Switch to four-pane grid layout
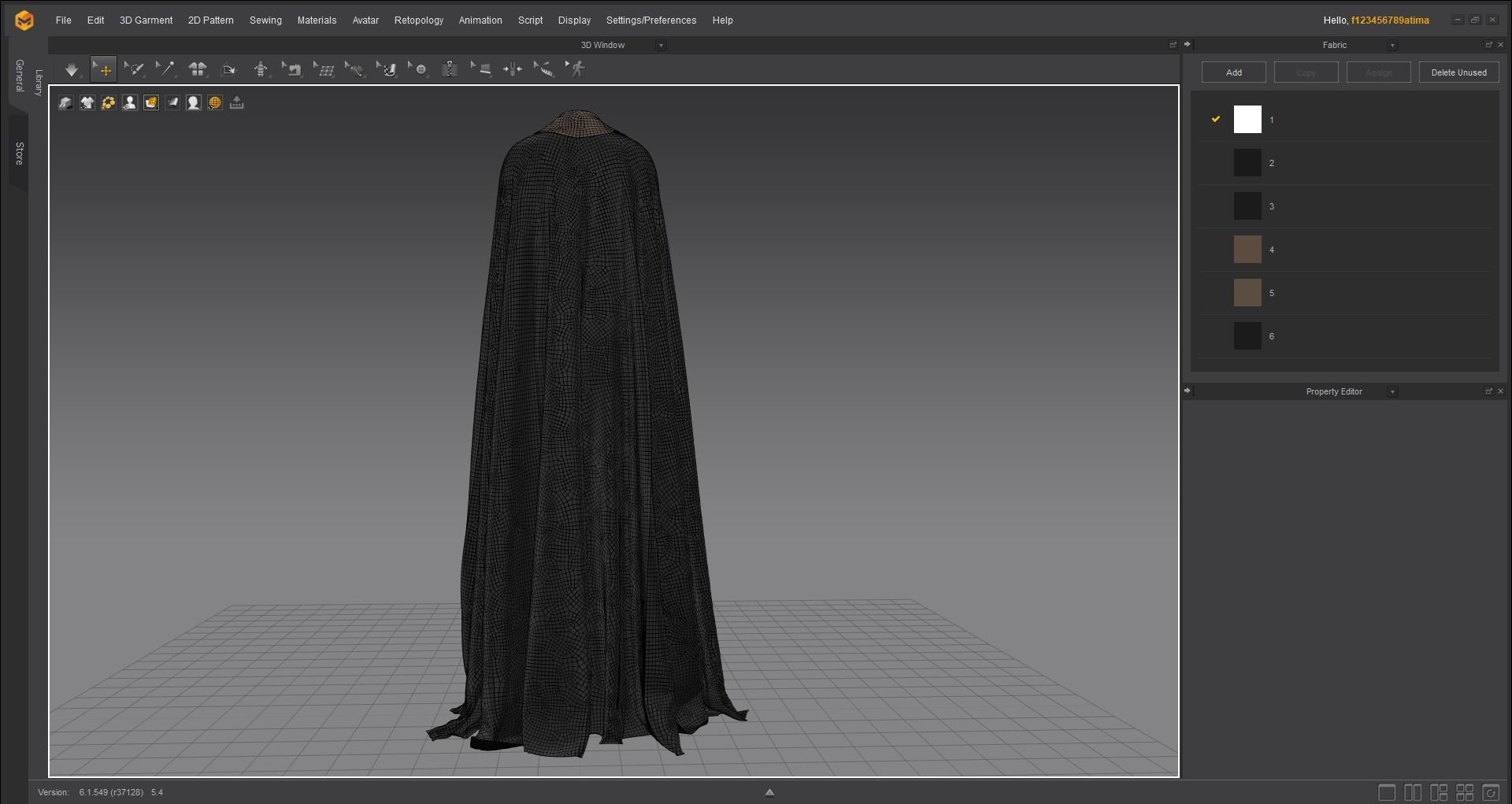The image size is (1512, 804). coord(1465,792)
